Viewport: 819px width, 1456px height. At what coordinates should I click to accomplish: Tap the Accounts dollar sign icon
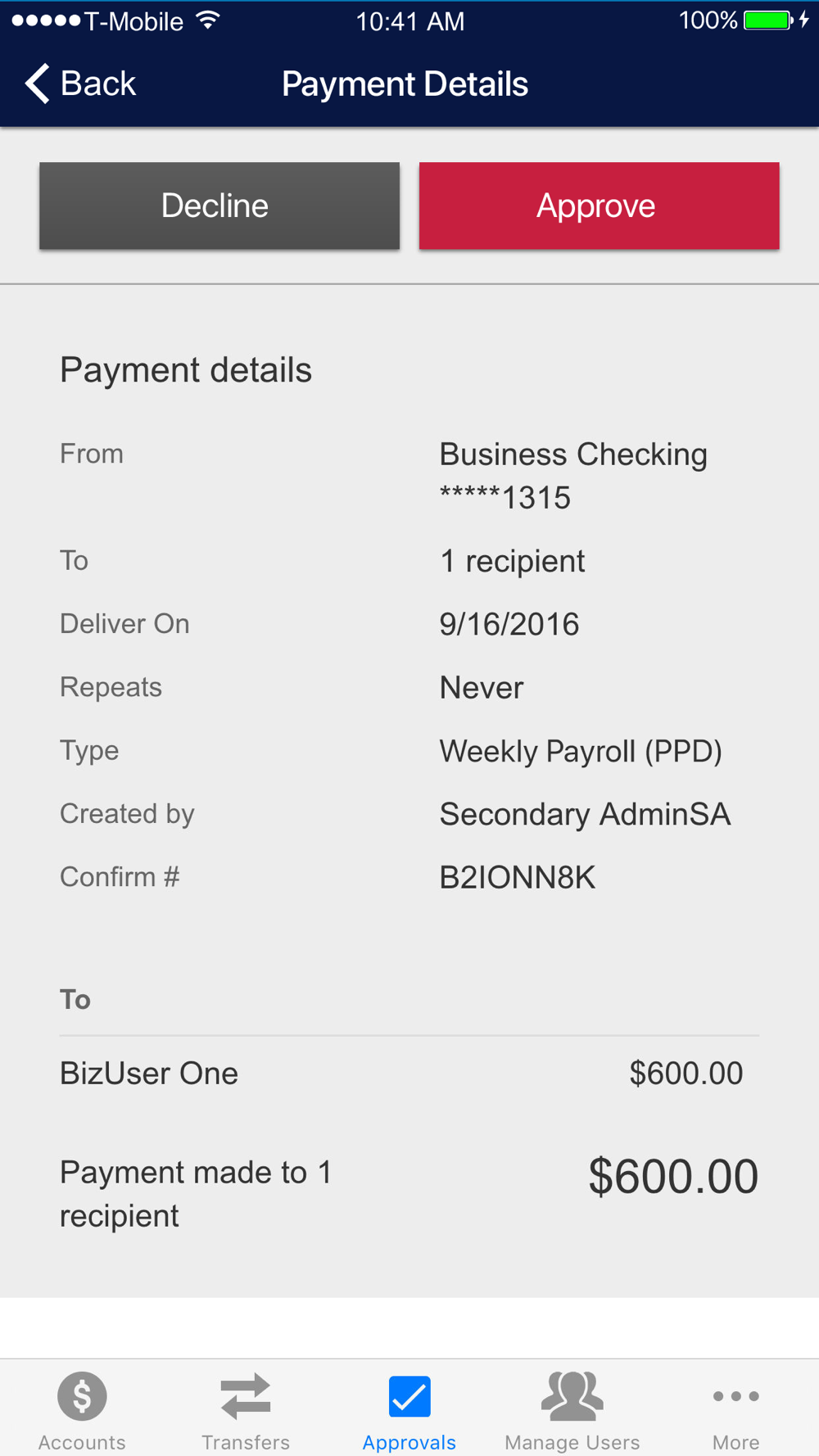coord(82,1395)
